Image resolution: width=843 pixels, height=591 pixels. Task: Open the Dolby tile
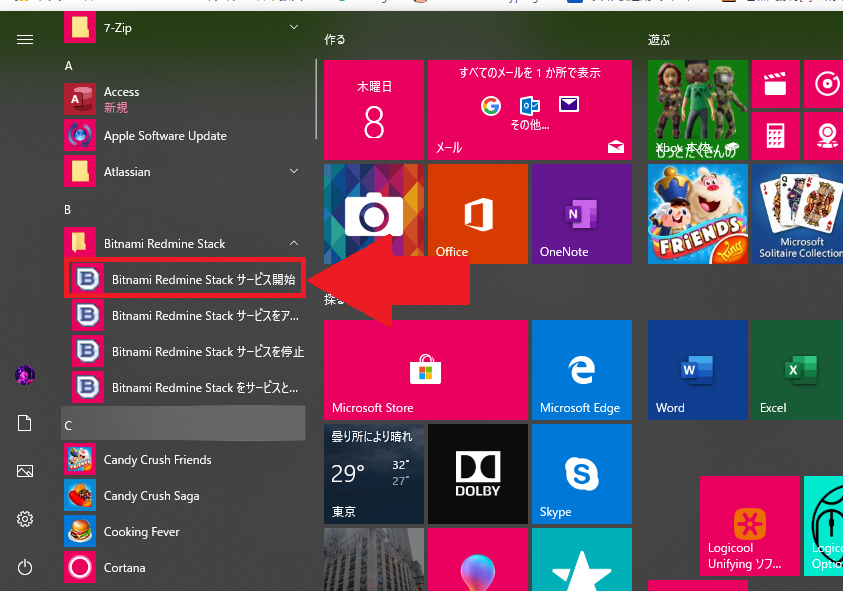click(478, 474)
